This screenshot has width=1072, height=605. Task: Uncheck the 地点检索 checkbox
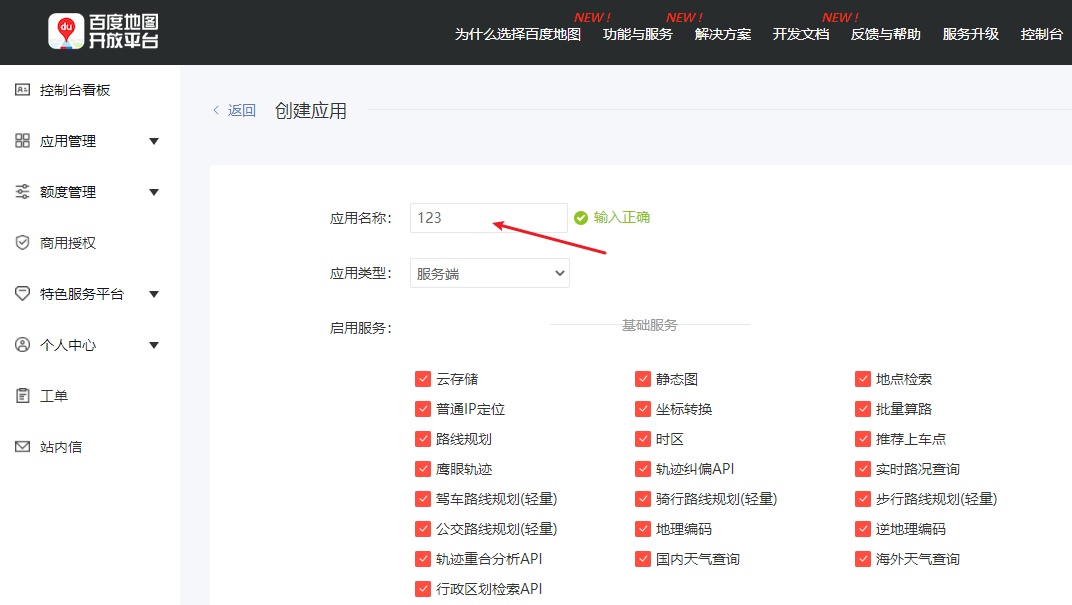863,379
